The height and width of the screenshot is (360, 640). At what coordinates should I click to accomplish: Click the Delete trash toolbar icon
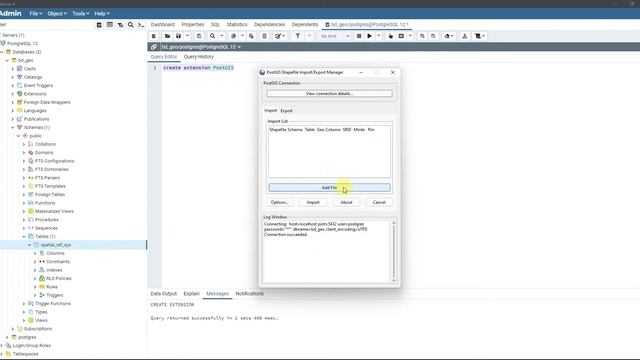pyautogui.click(x=264, y=36)
